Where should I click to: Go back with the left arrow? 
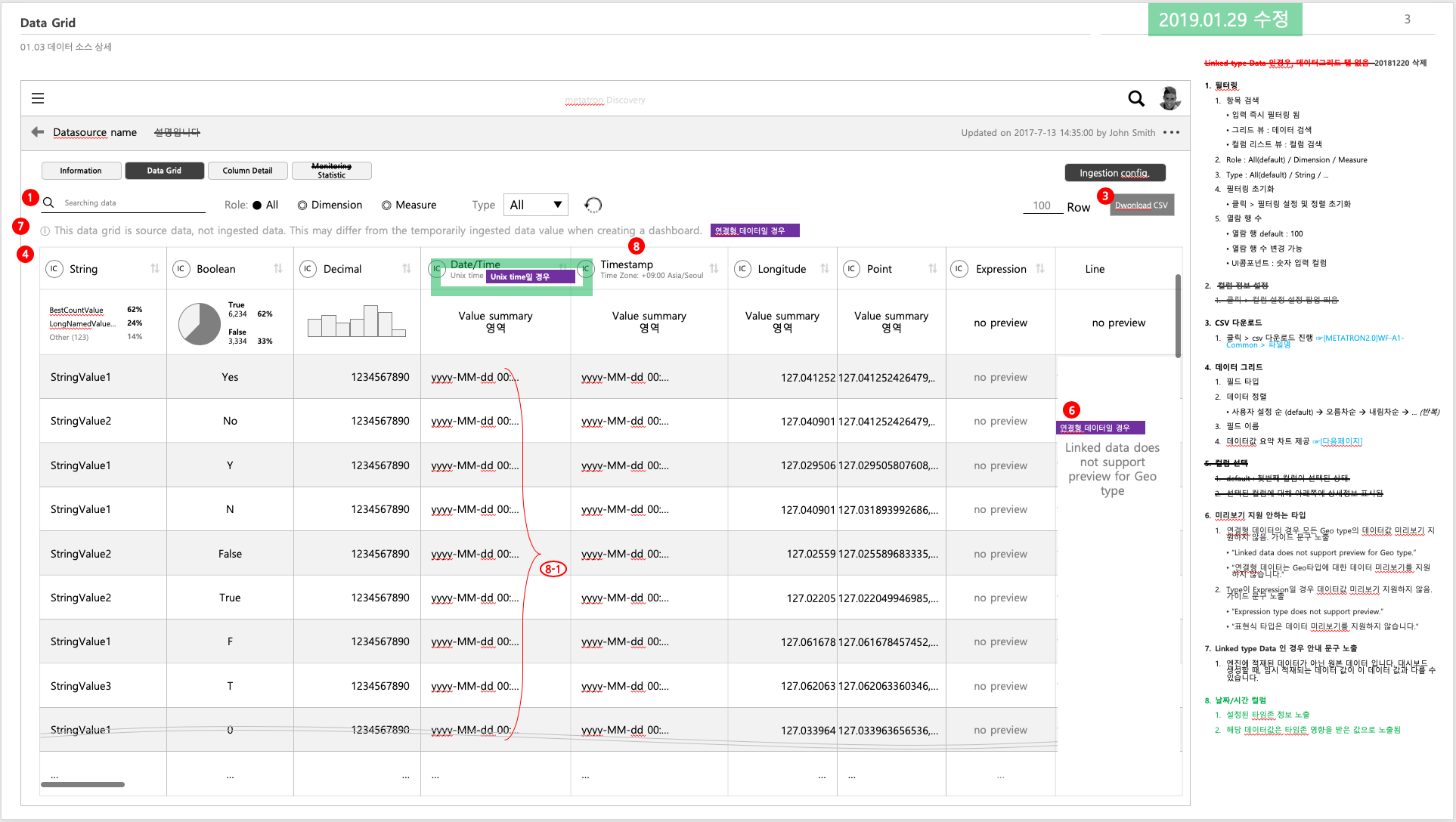[37, 132]
